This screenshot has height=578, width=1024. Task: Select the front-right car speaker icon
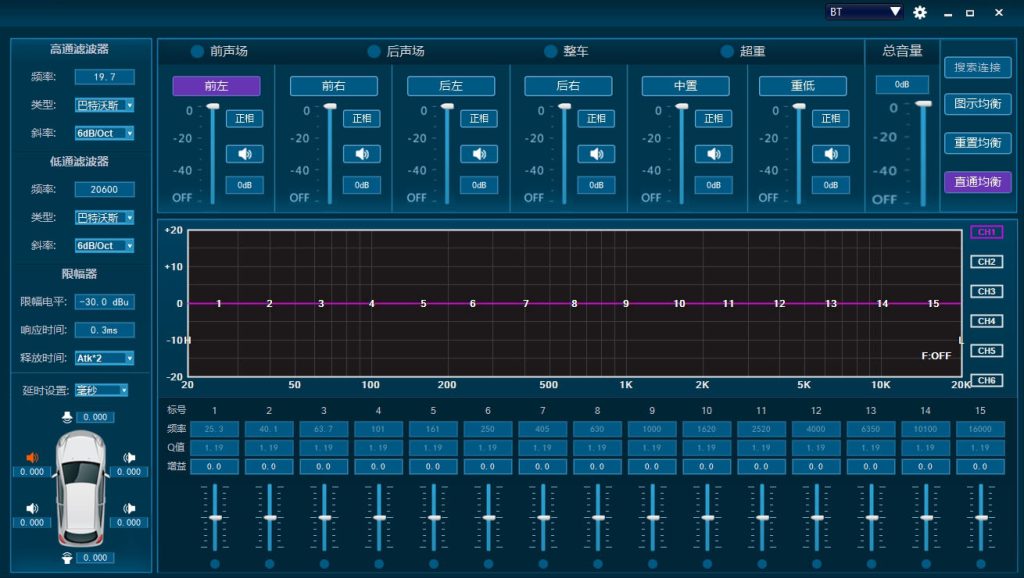(129, 457)
